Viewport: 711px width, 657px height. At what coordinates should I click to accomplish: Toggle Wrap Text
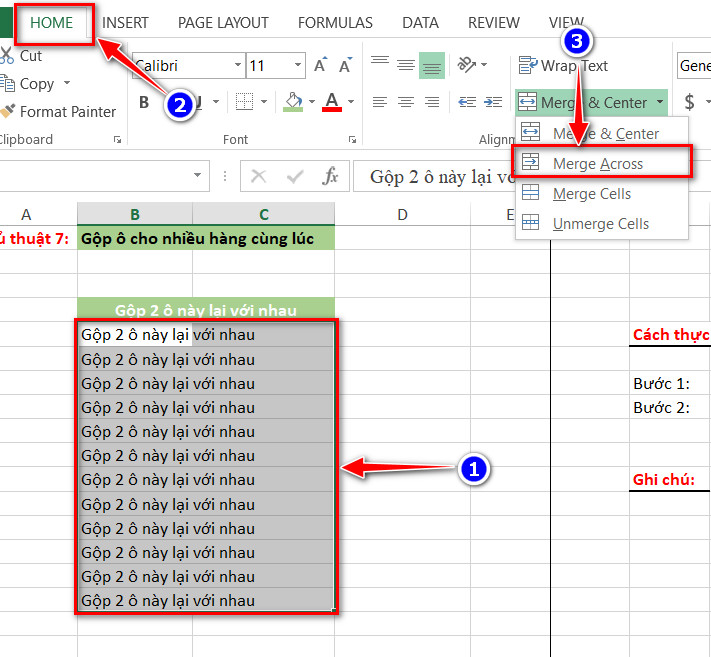pyautogui.click(x=563, y=66)
